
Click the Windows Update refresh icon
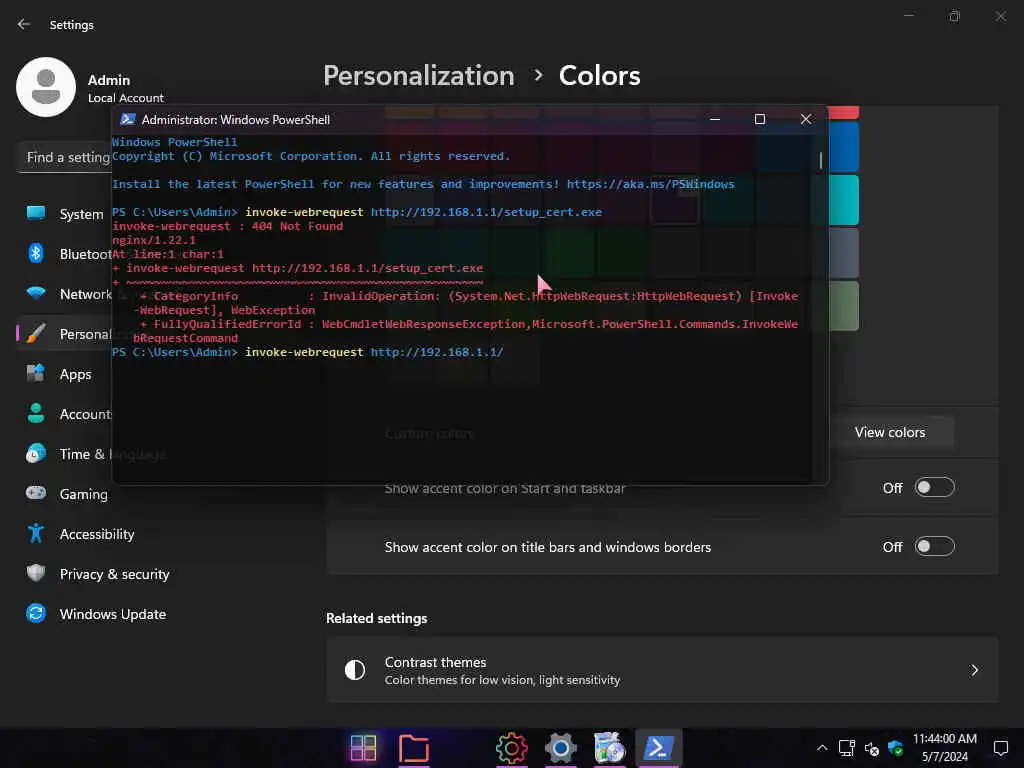tap(36, 613)
